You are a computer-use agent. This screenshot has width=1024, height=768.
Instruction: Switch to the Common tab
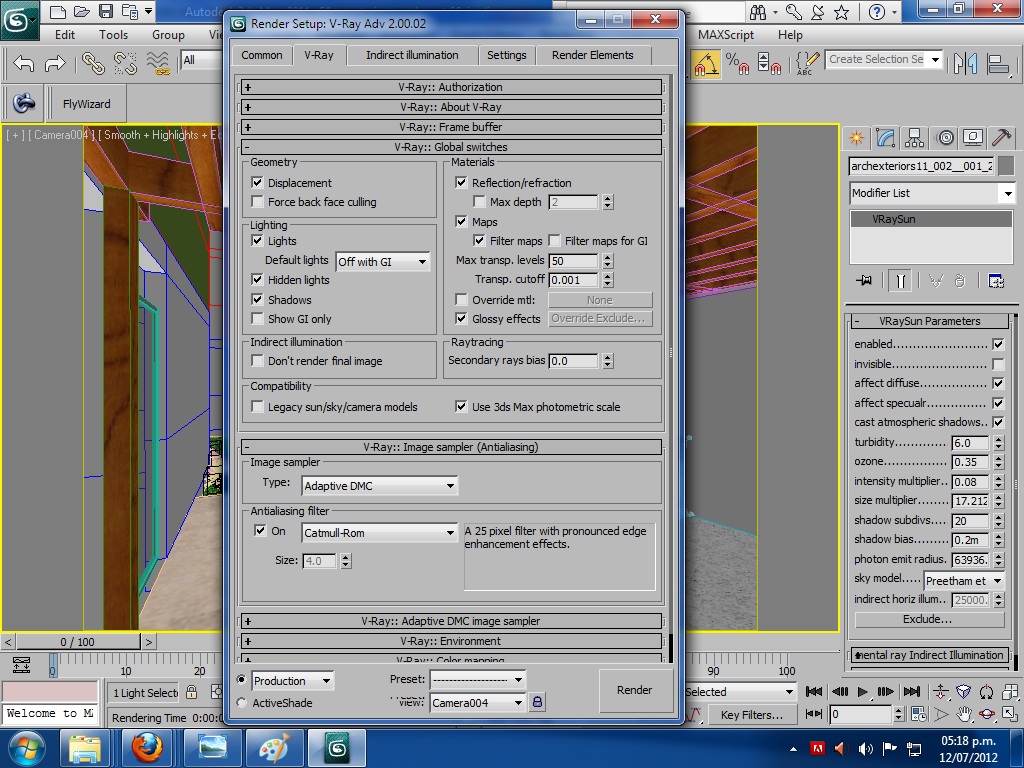point(262,55)
